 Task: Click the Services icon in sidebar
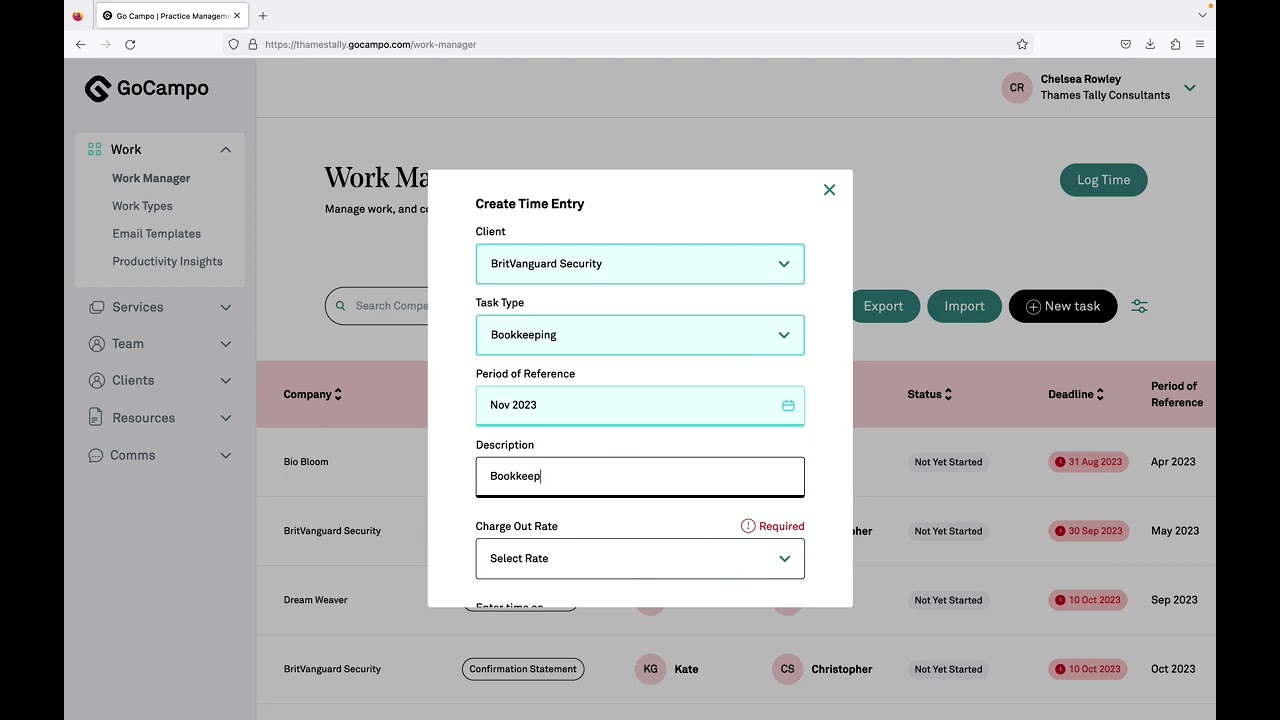click(x=96, y=307)
